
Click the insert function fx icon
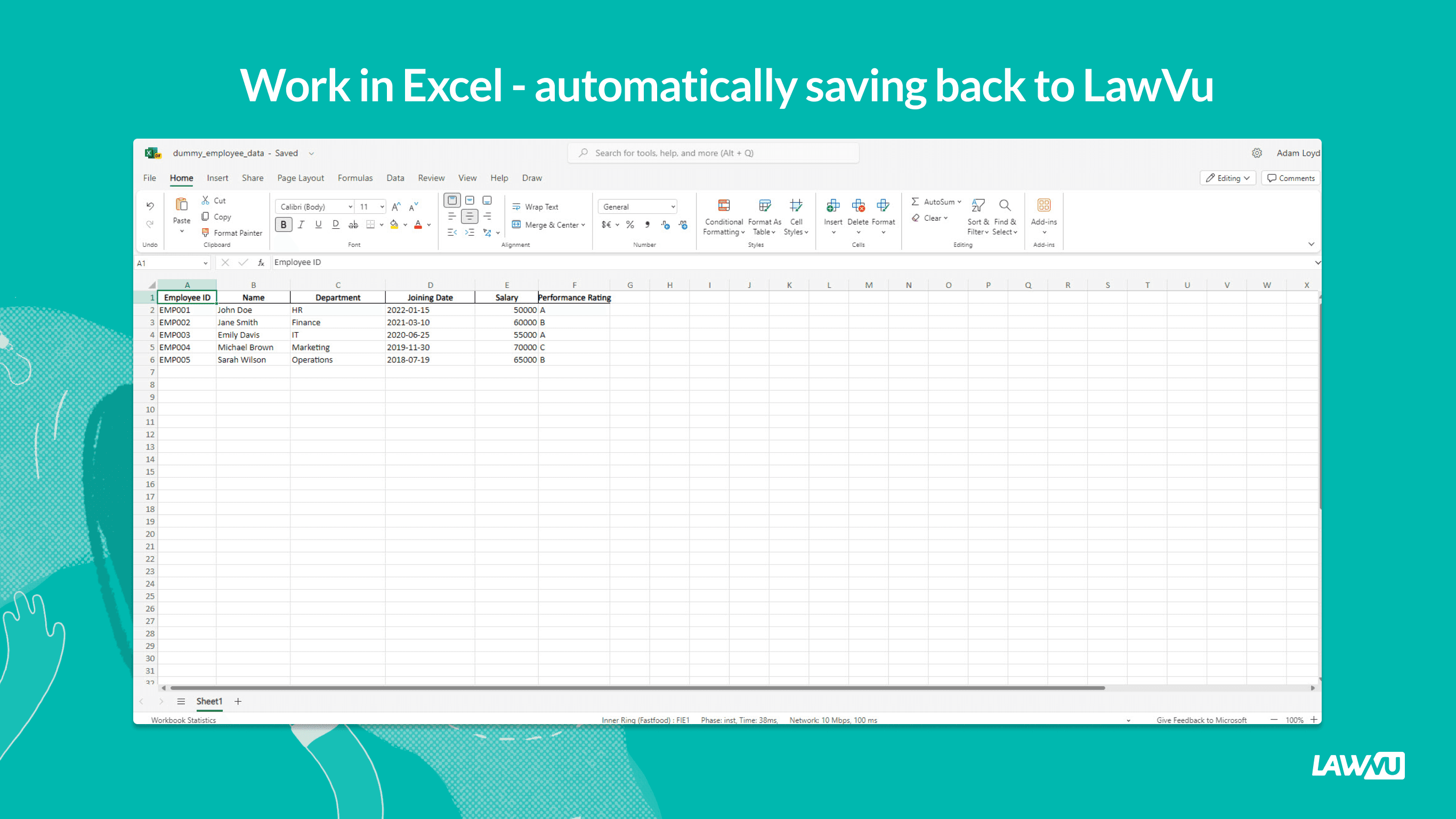tap(261, 262)
